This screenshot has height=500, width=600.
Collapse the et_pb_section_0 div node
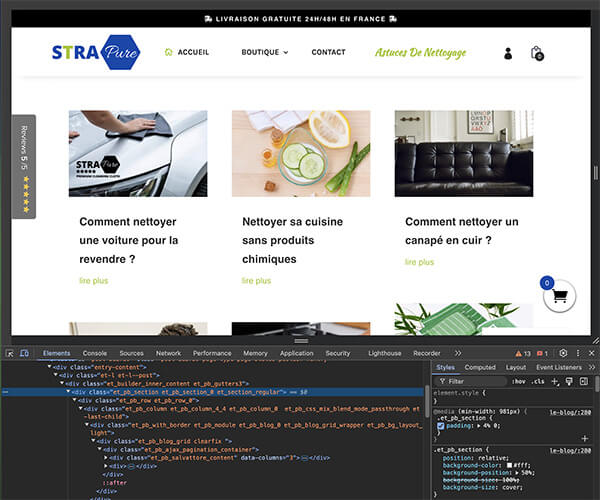[x=68, y=392]
